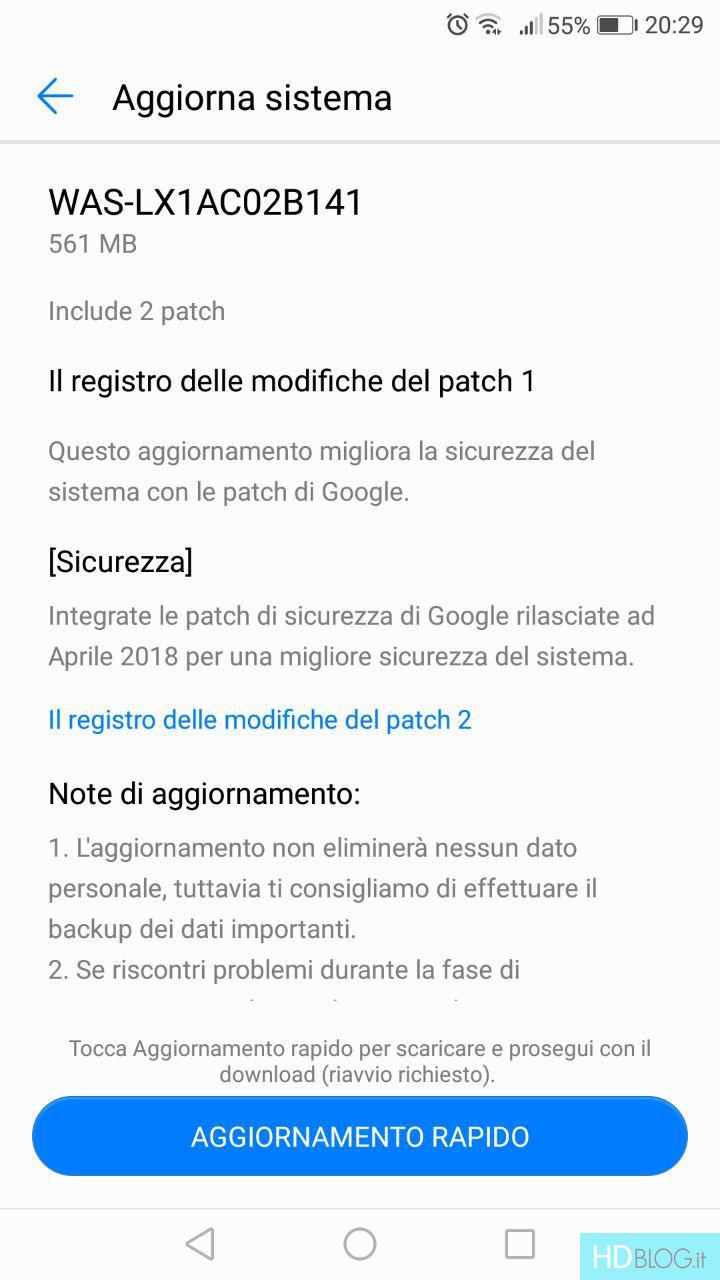Open the patch 2 changelog link

pos(260,720)
